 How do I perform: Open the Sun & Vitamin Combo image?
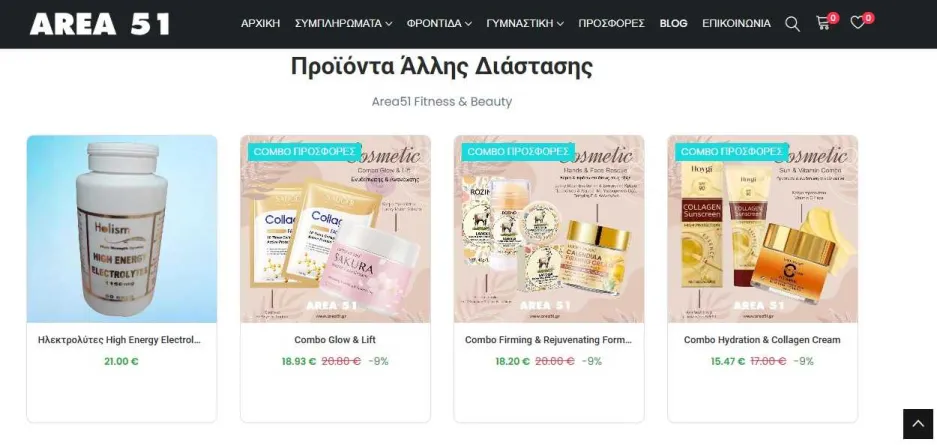[x=763, y=229]
